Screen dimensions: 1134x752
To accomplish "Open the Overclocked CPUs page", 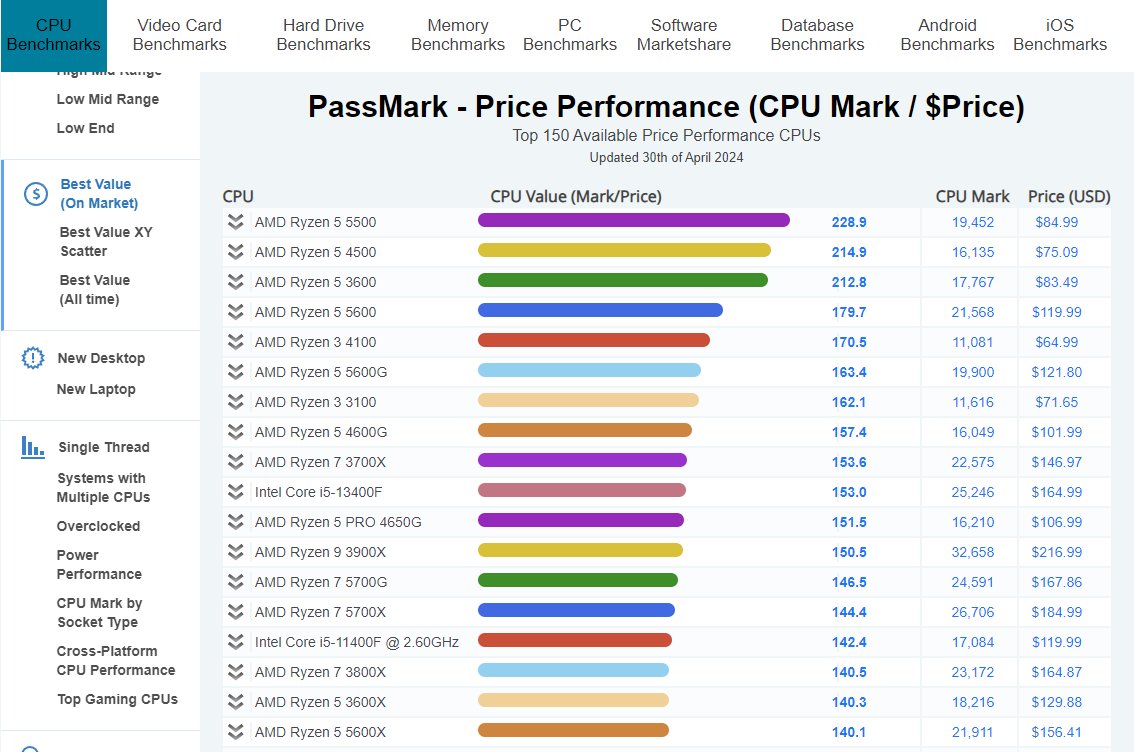I will (x=98, y=526).
